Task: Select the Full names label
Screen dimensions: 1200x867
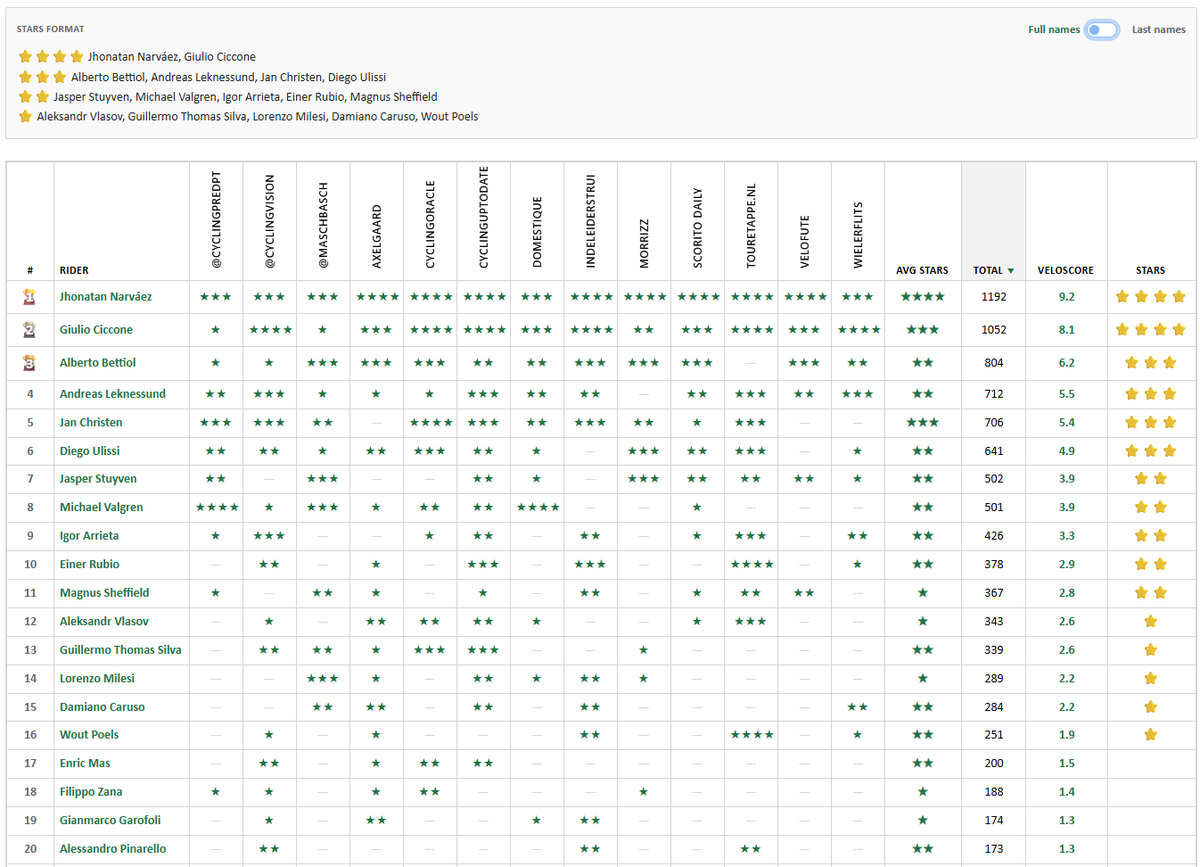Action: click(x=1054, y=30)
